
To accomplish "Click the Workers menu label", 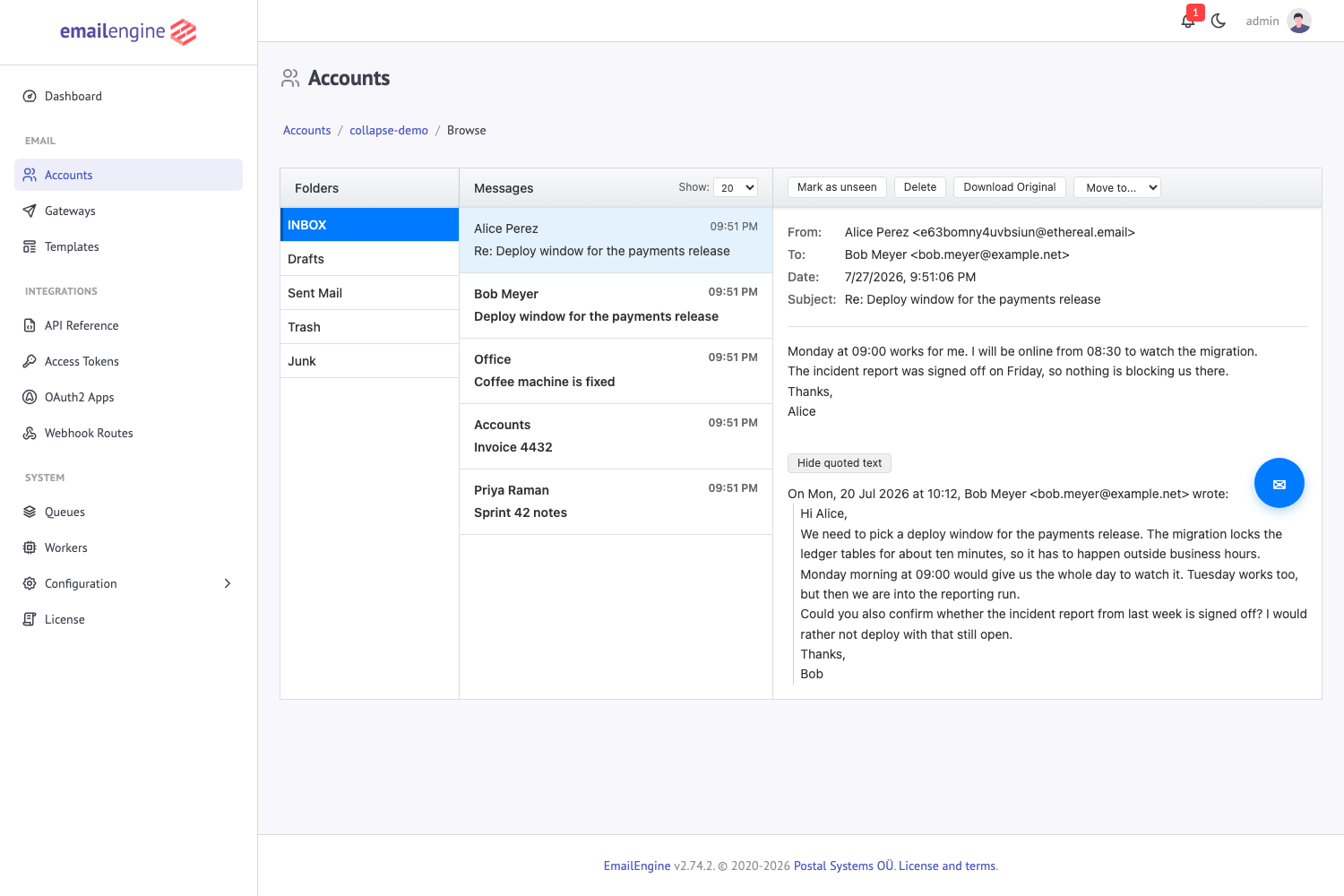I will (66, 547).
